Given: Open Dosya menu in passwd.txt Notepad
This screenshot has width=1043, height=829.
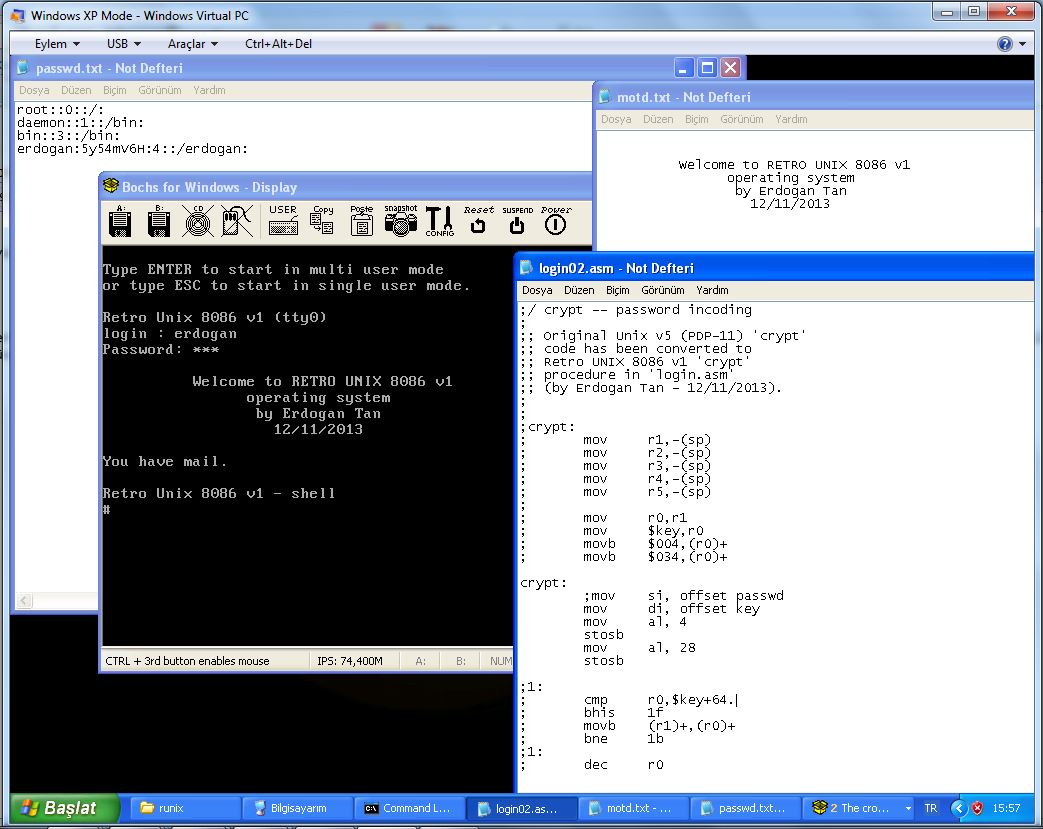Looking at the screenshot, I should pos(34,90).
